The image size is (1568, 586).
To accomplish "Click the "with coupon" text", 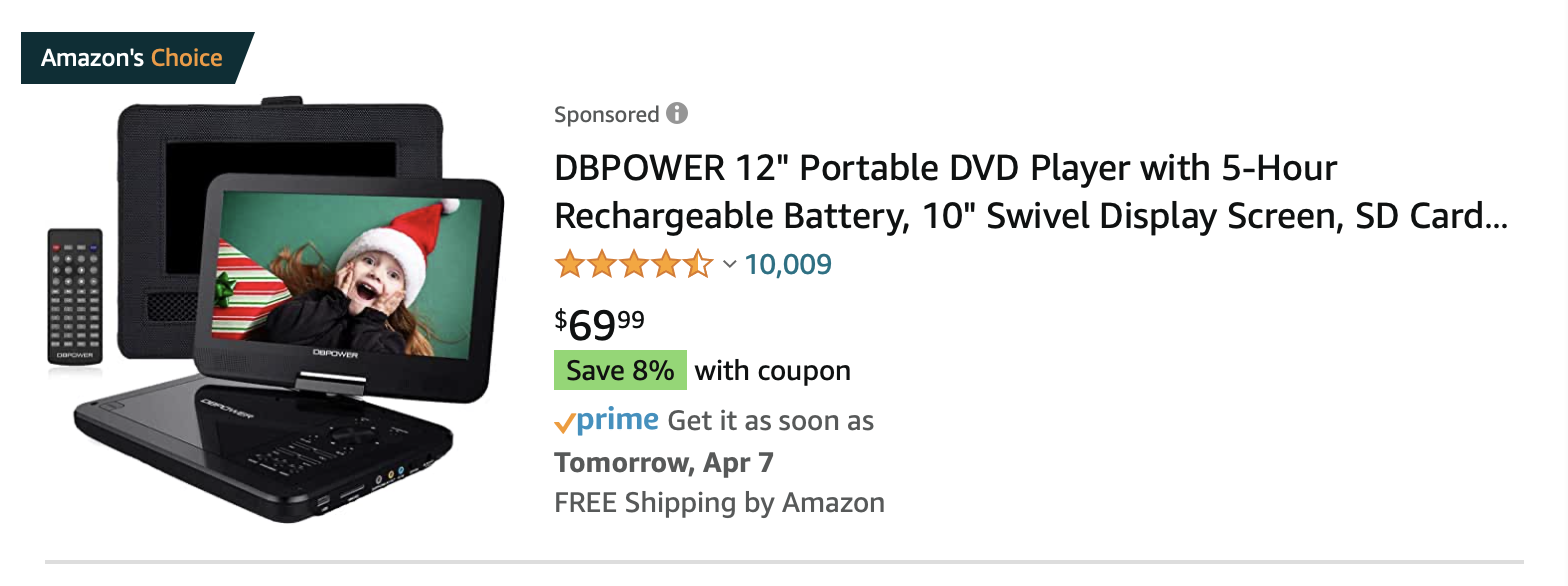I will (773, 371).
